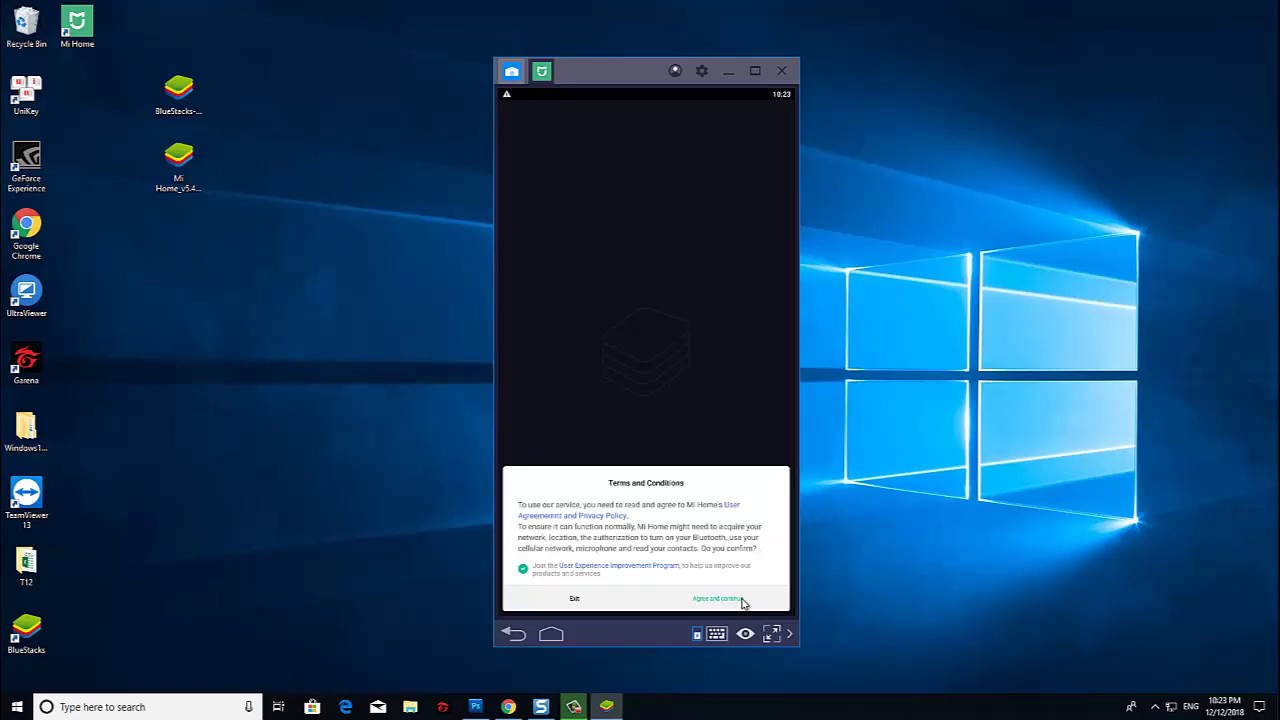Open Garena from the taskbar
This screenshot has height=720, width=1280.
pyautogui.click(x=443, y=707)
